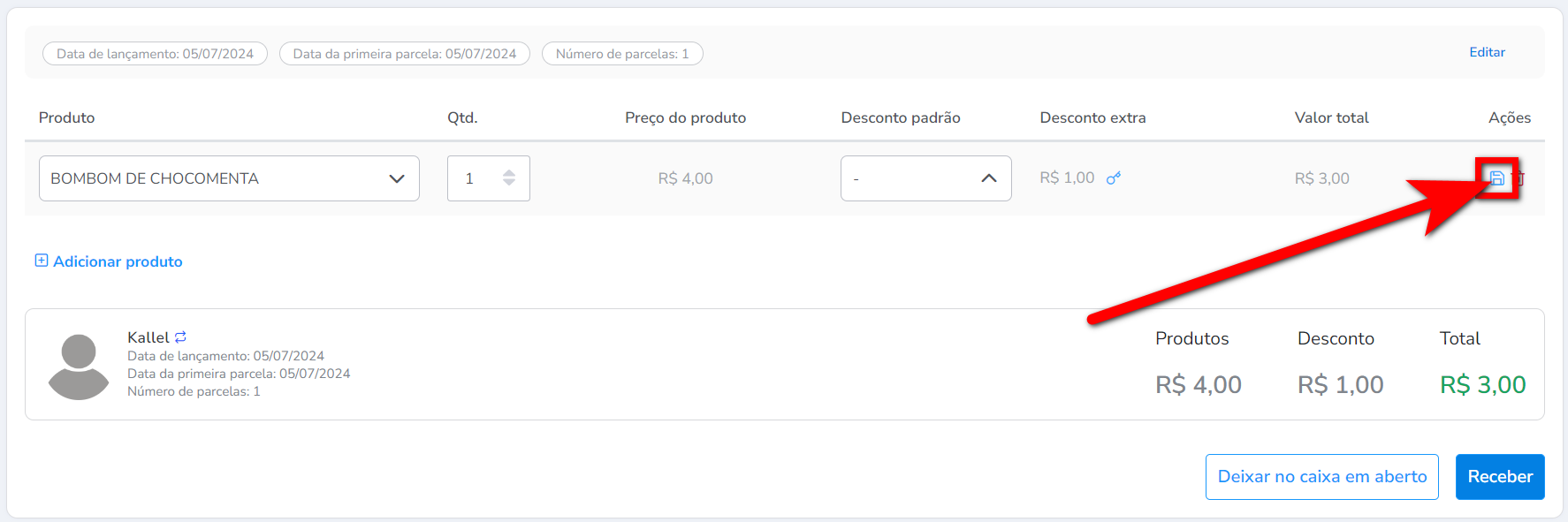
Task: Click the Adicionar produto link
Action: 118,261
